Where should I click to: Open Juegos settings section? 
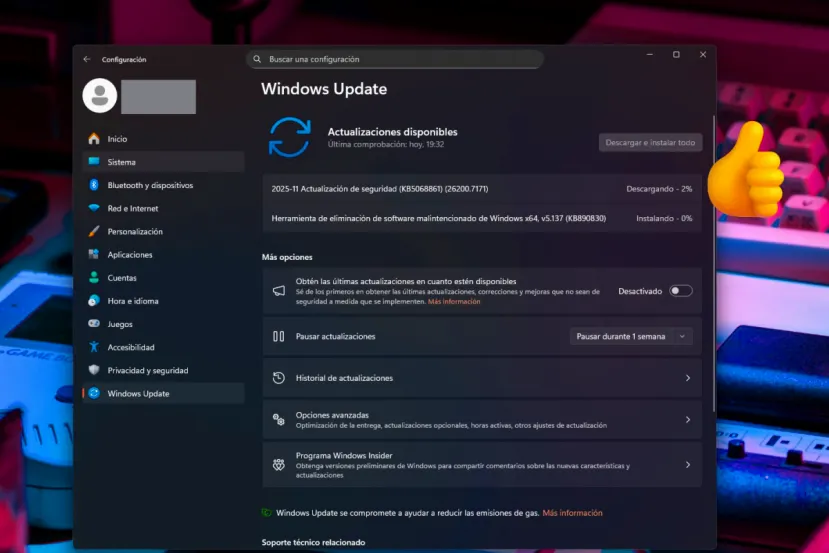coord(163,324)
